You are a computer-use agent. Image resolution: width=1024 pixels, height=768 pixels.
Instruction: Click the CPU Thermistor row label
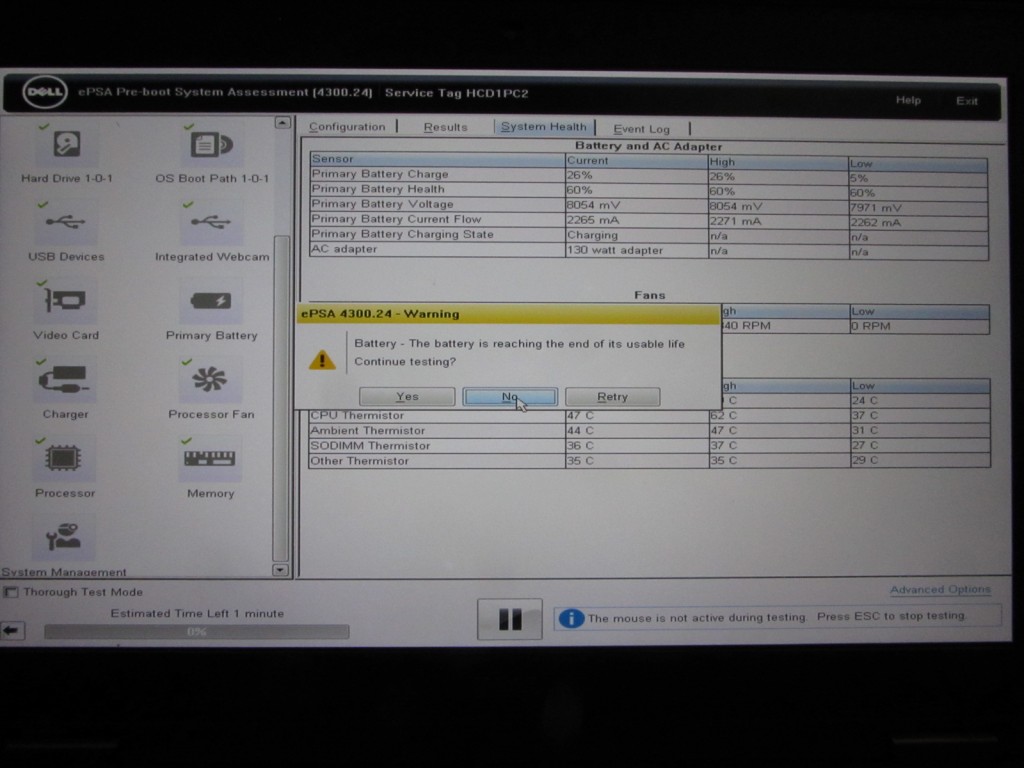coord(357,415)
